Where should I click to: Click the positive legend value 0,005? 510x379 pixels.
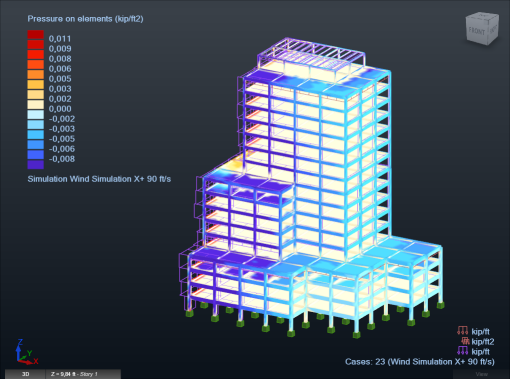[60, 79]
